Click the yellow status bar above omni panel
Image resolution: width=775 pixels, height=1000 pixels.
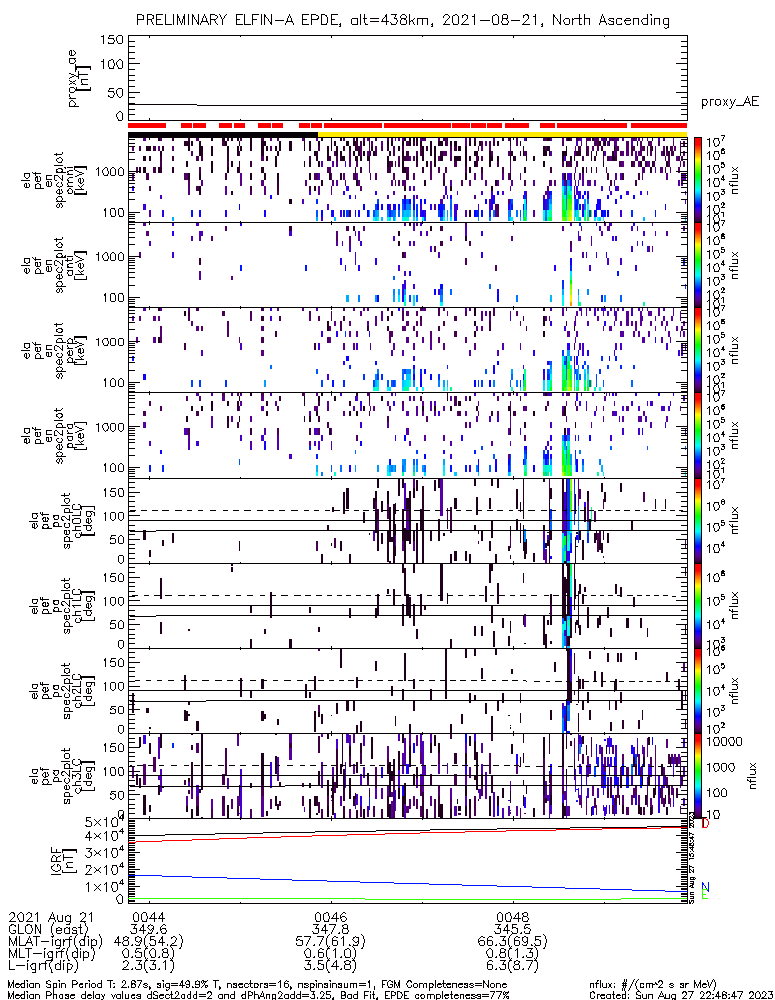[503, 135]
